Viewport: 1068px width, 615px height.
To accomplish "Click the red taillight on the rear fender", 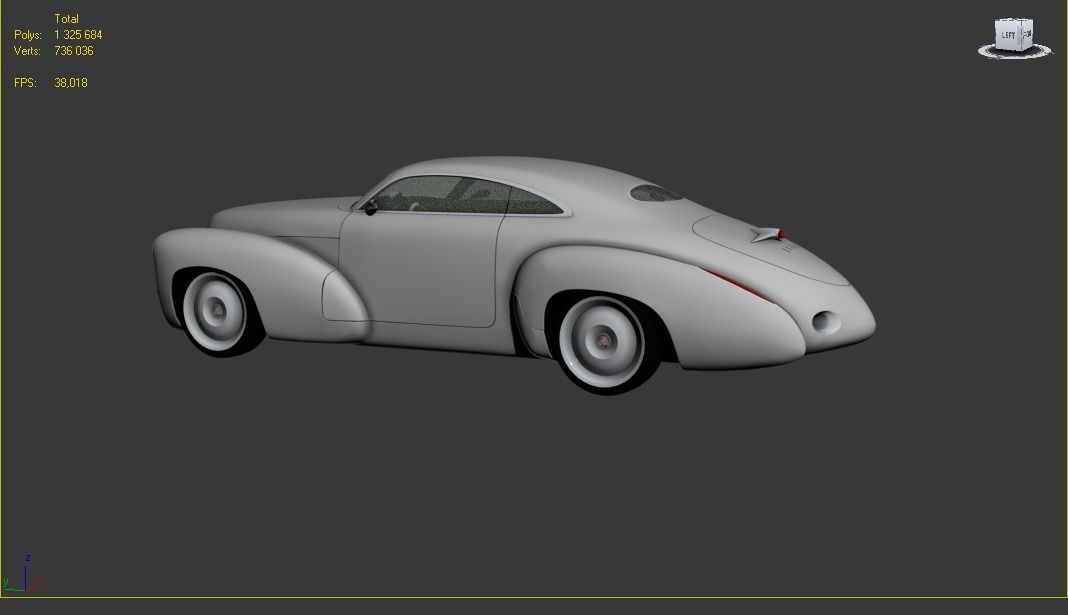I will click(737, 283).
